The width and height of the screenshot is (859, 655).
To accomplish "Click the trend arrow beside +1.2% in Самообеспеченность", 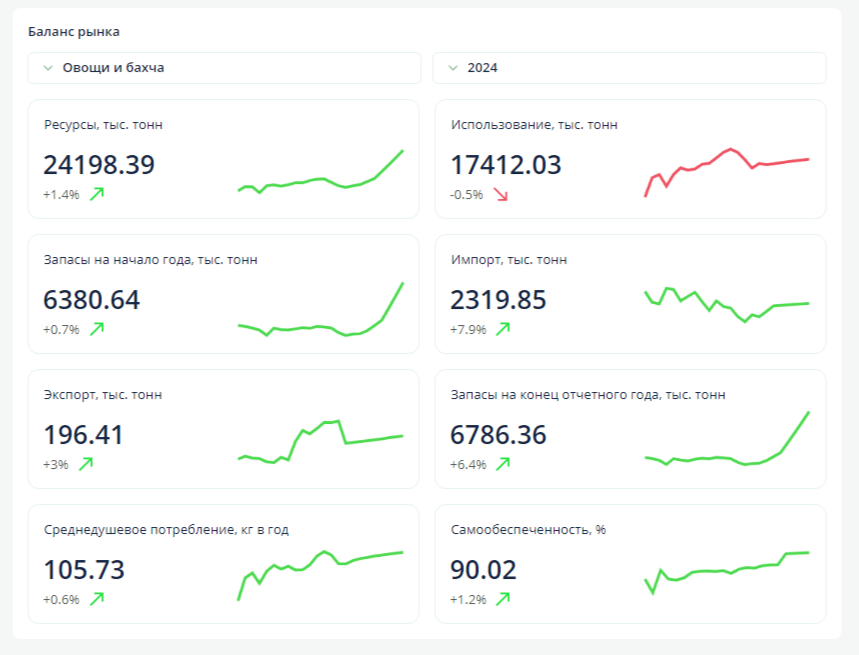I will coord(503,599).
